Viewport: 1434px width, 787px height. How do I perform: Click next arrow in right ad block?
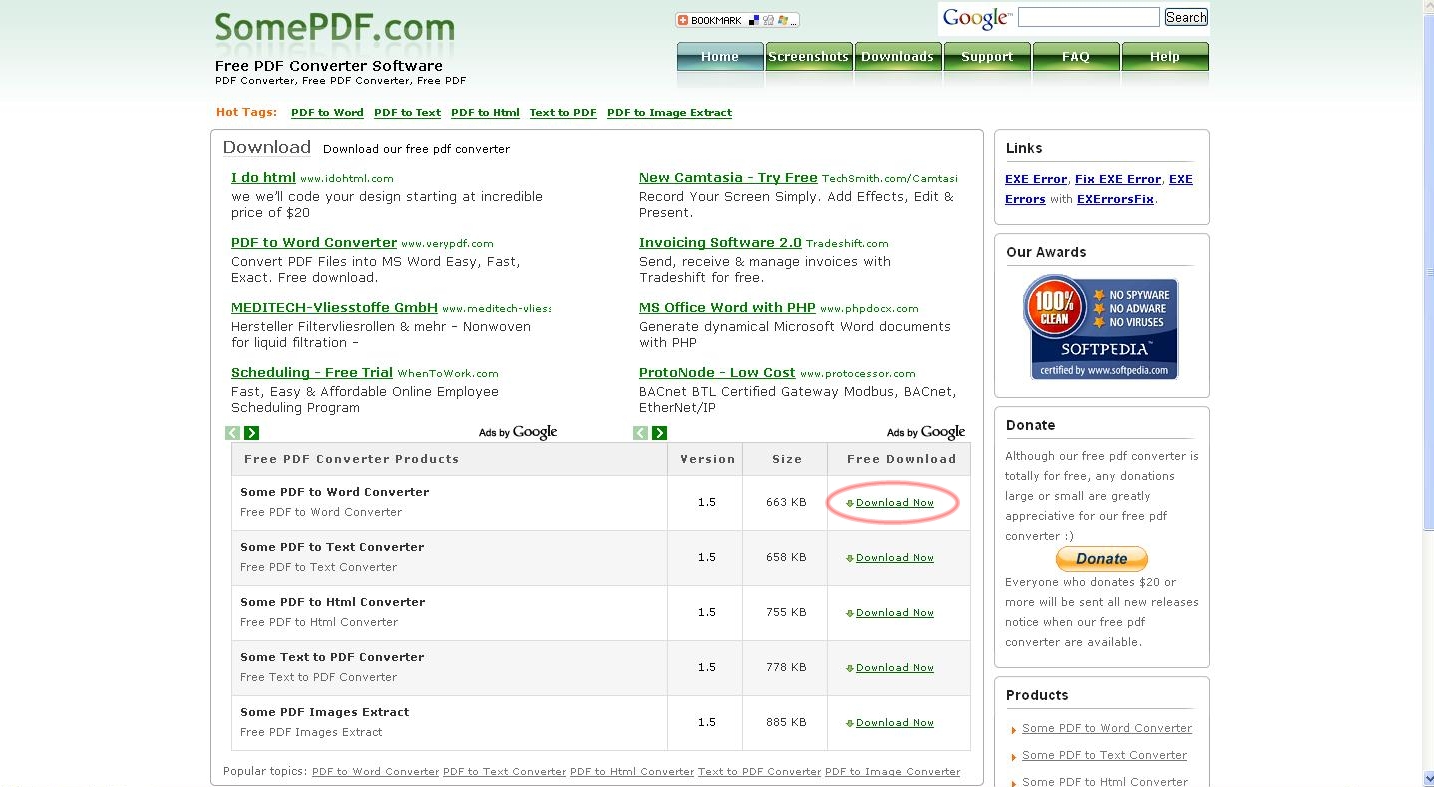point(659,433)
